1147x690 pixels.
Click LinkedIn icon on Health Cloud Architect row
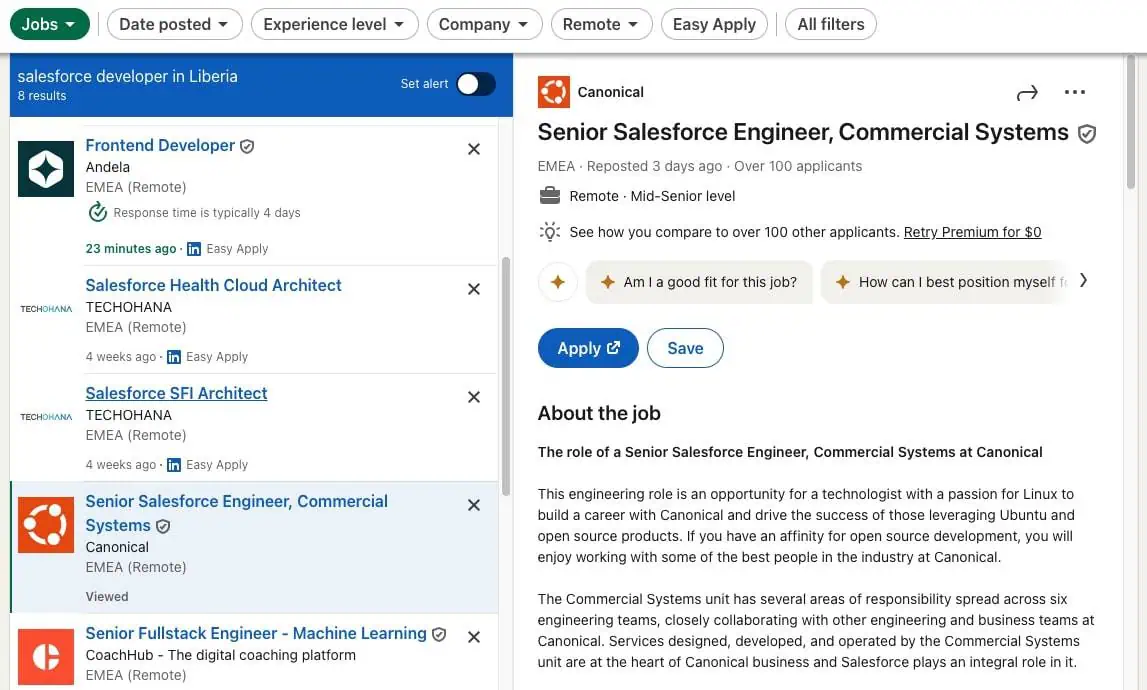pos(173,357)
